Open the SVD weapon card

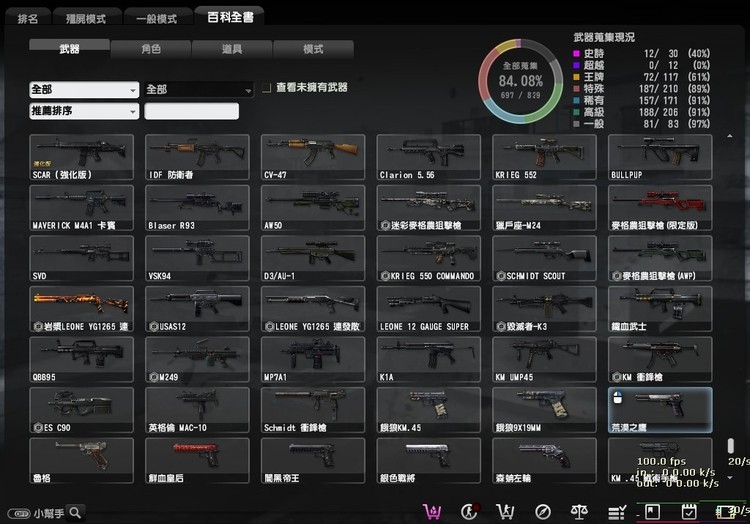click(81, 259)
